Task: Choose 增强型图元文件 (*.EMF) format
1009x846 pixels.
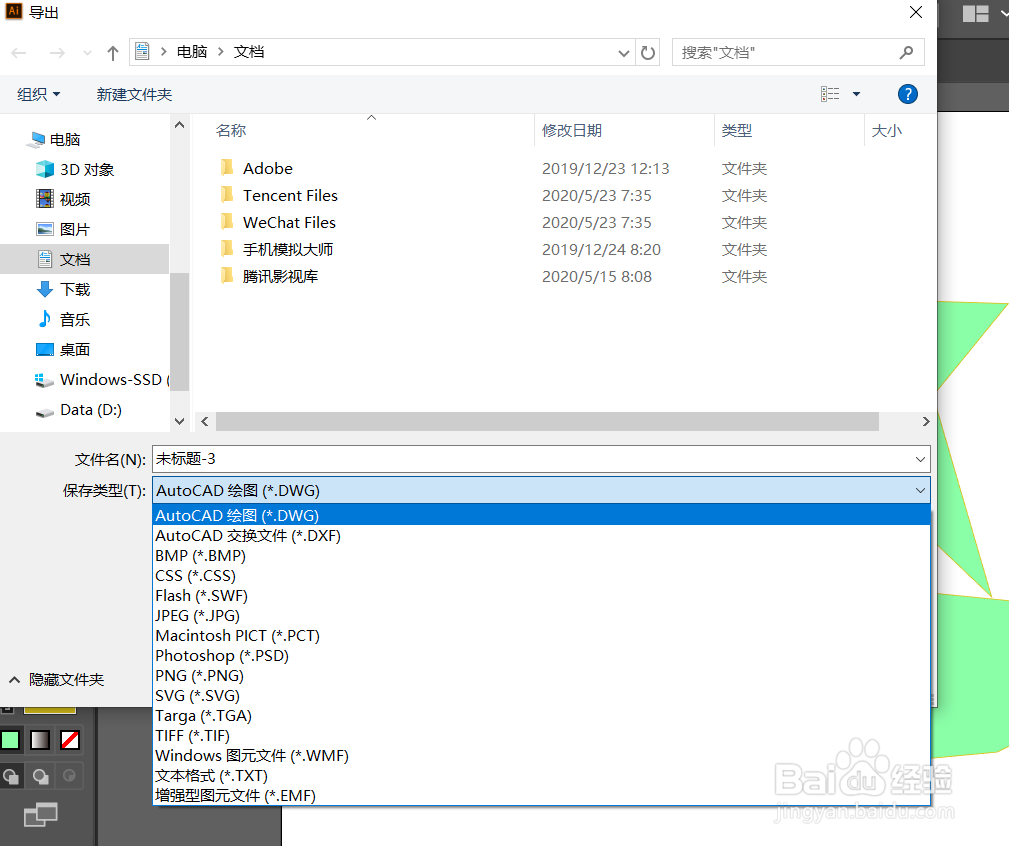Action: click(542, 795)
